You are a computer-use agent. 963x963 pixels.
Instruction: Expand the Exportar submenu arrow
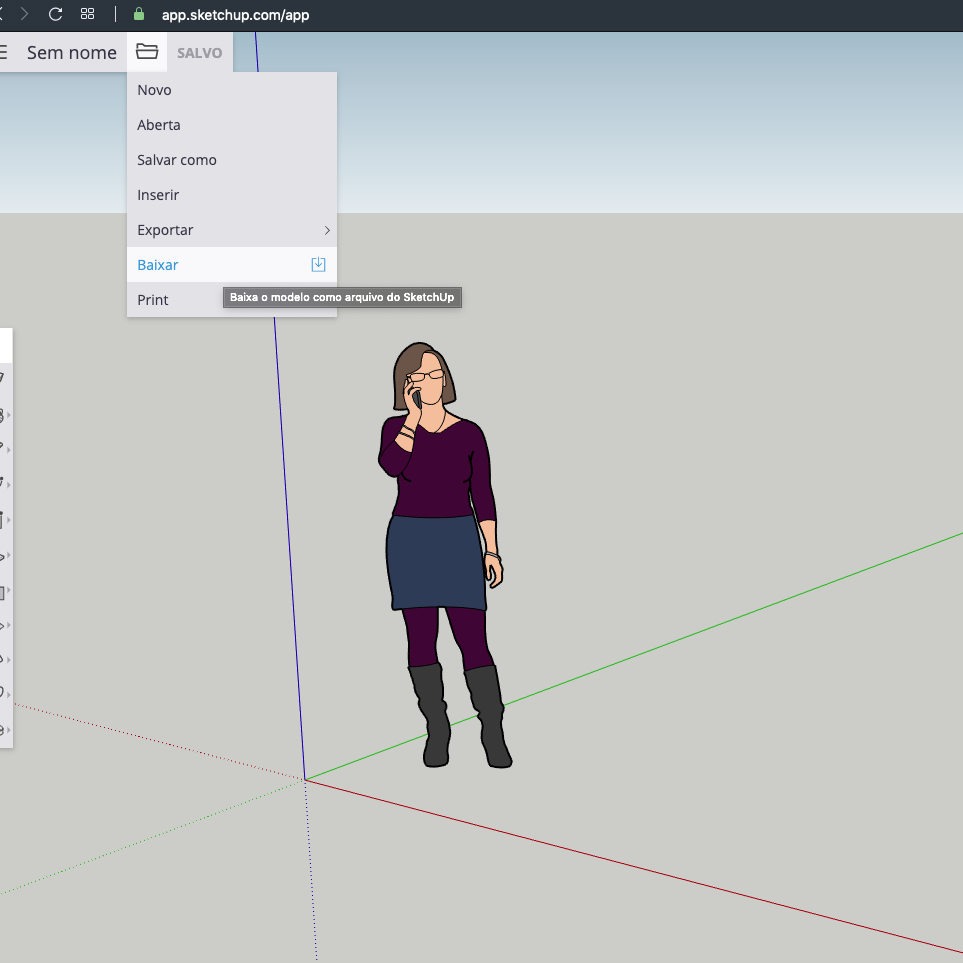tap(326, 230)
